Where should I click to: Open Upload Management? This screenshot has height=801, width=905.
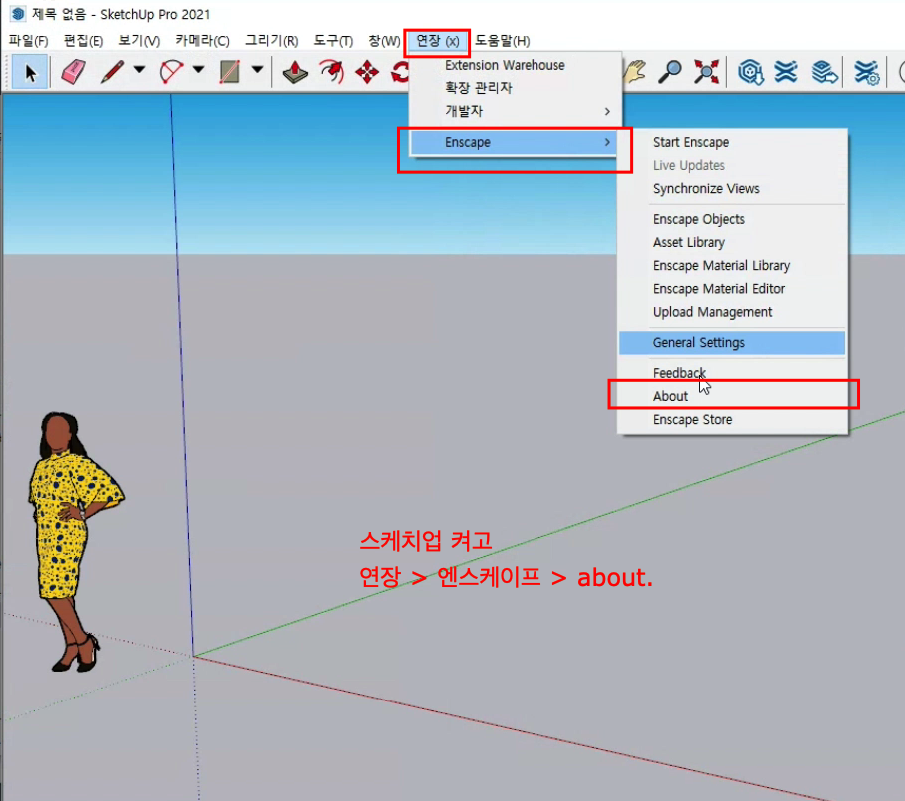coord(712,312)
